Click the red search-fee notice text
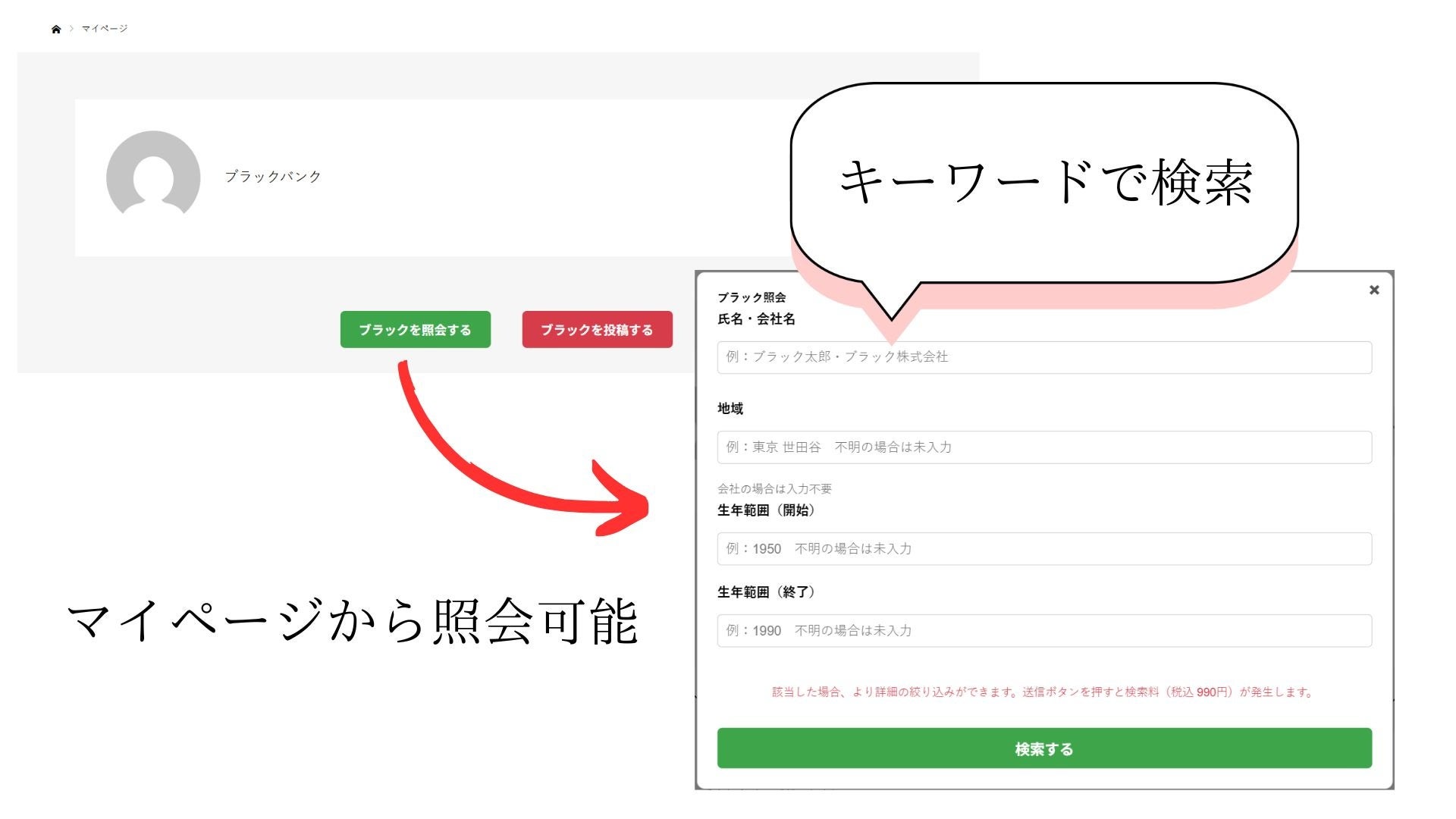1456x819 pixels. [1043, 692]
